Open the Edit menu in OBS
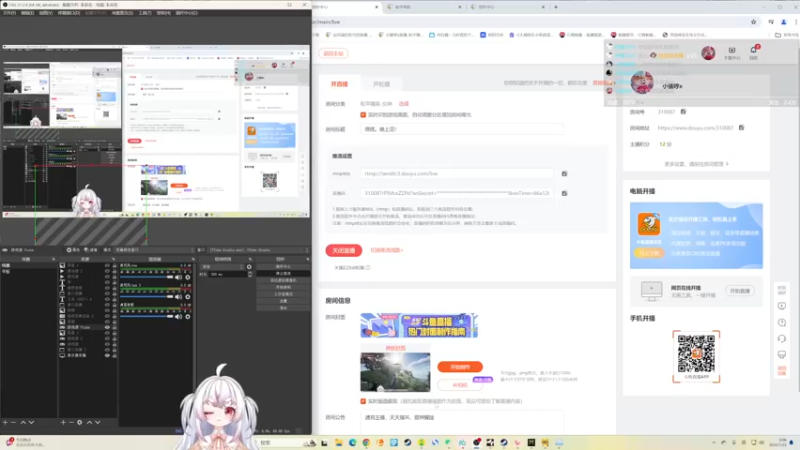This screenshot has height=450, width=800. click(28, 13)
